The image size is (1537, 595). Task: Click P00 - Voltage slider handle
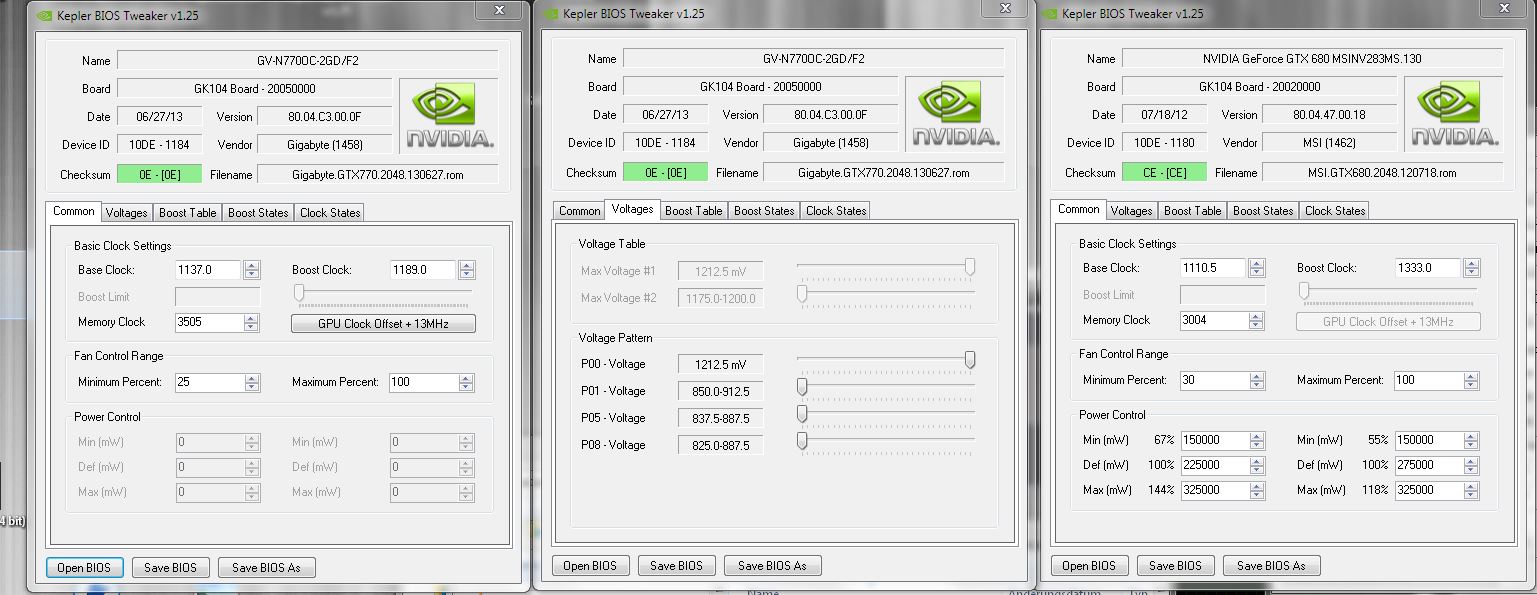tap(970, 359)
